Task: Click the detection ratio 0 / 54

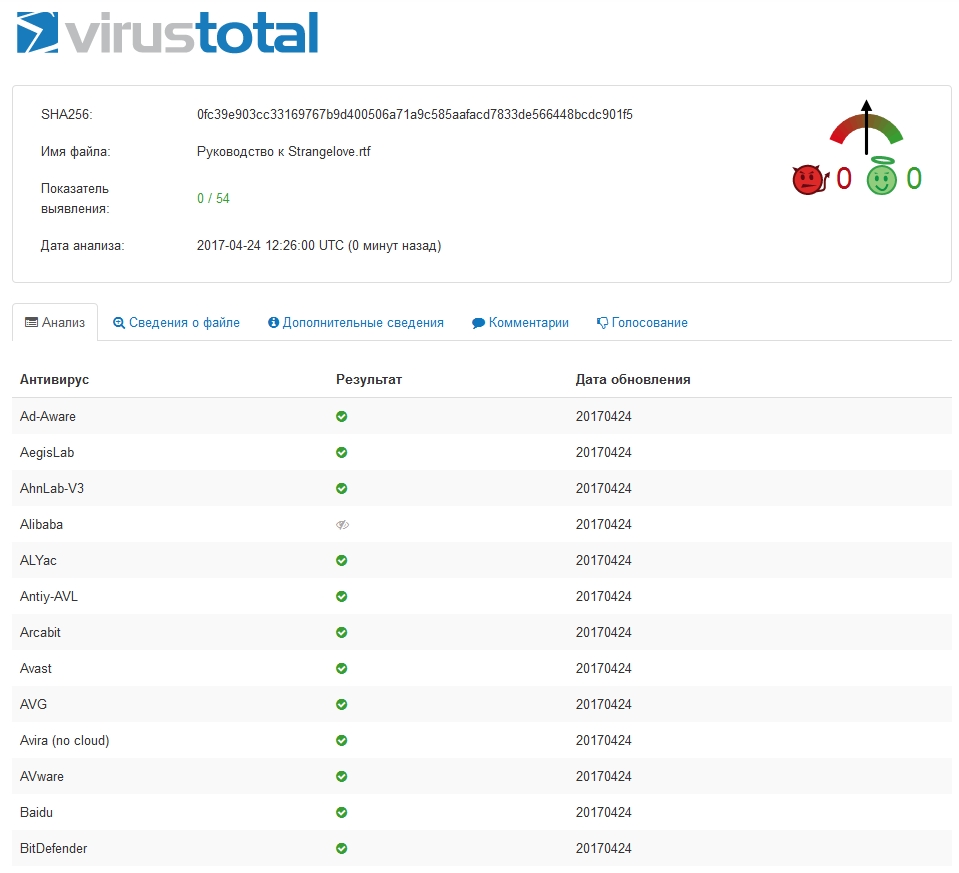Action: pos(213,198)
